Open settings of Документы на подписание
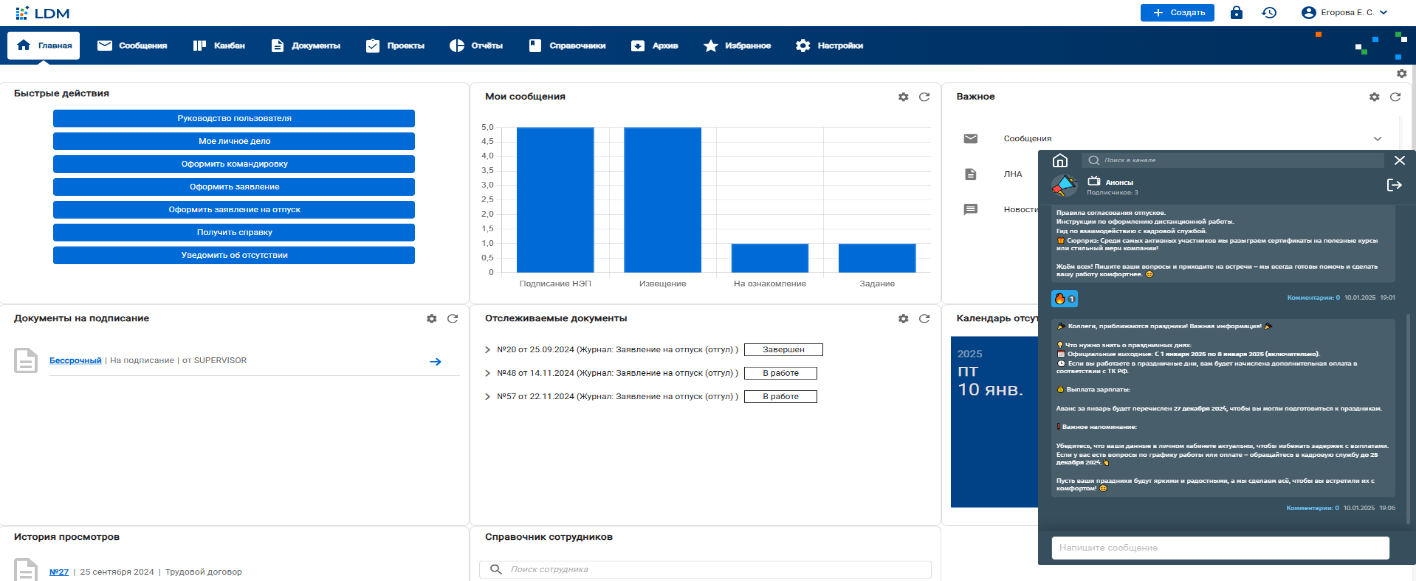Viewport: 1416px width, 581px height. (432, 318)
